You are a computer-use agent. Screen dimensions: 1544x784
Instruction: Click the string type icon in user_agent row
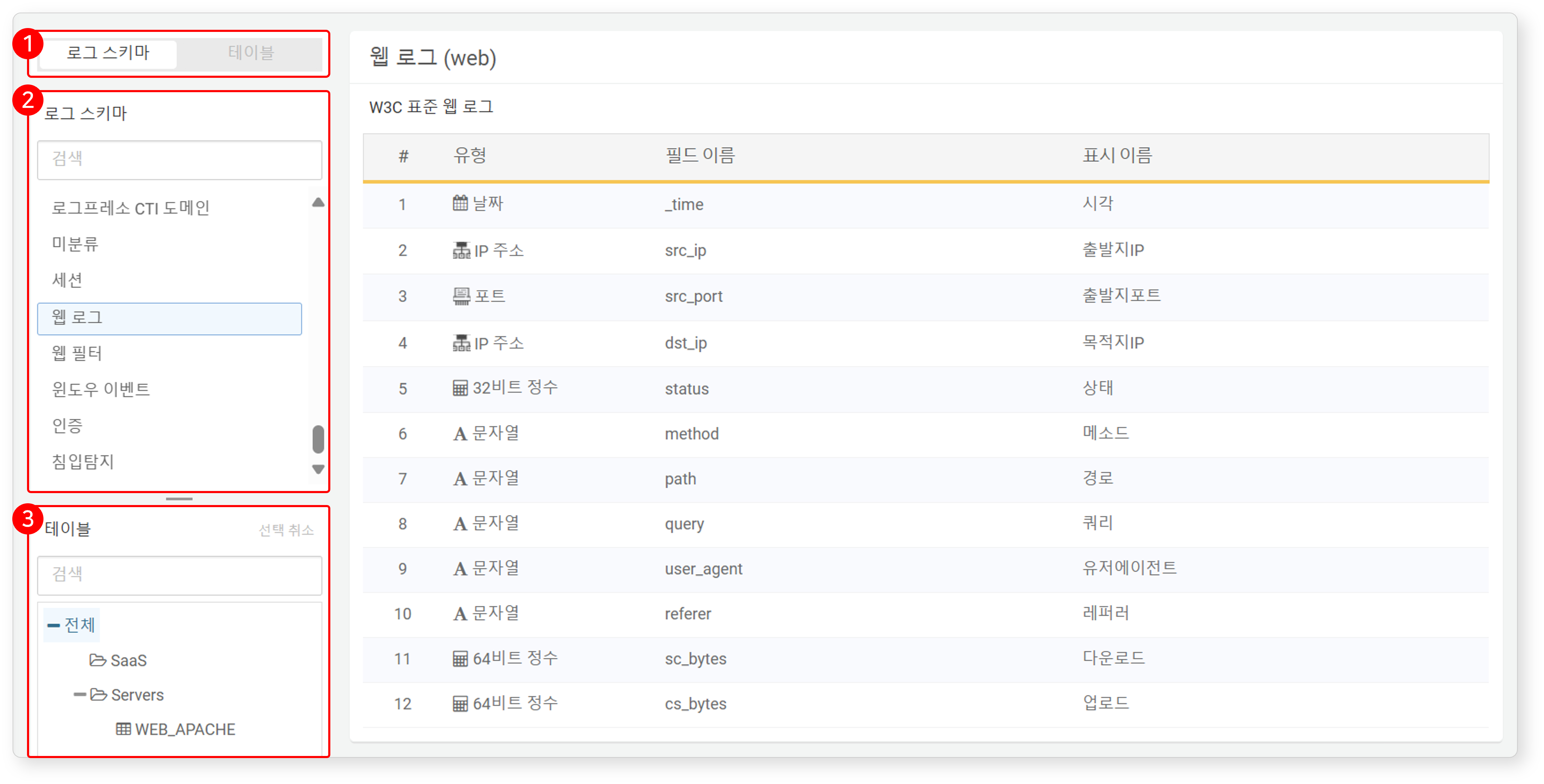tap(460, 568)
